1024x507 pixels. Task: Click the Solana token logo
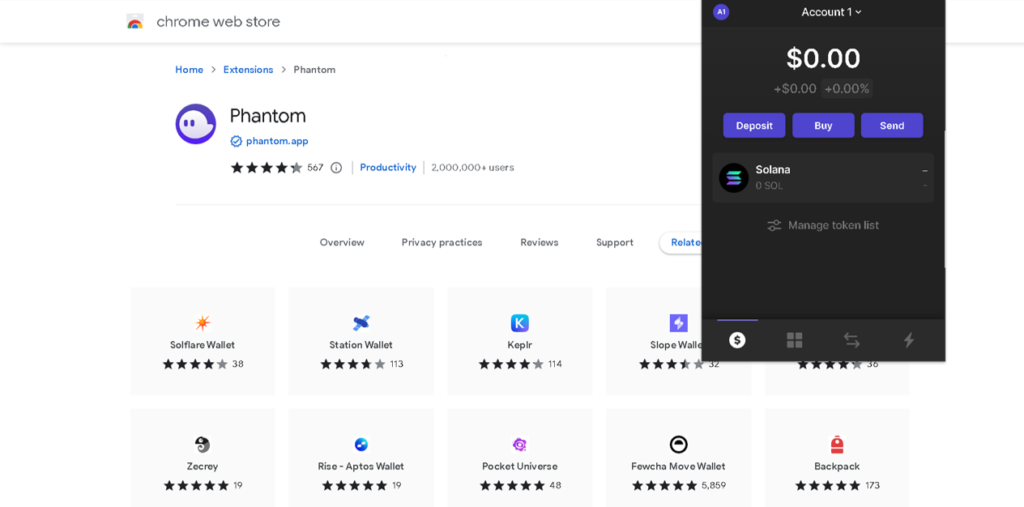click(x=733, y=178)
